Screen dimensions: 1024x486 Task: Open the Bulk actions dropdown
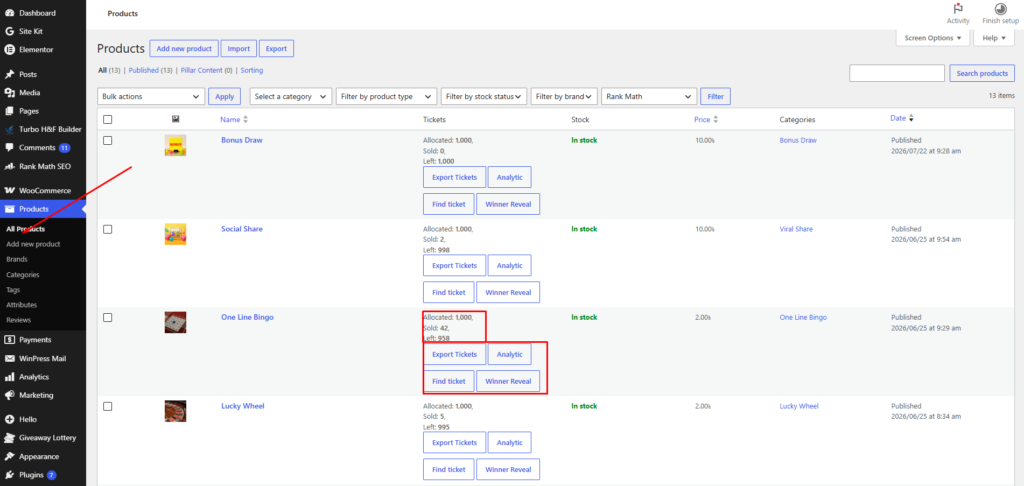coord(151,96)
